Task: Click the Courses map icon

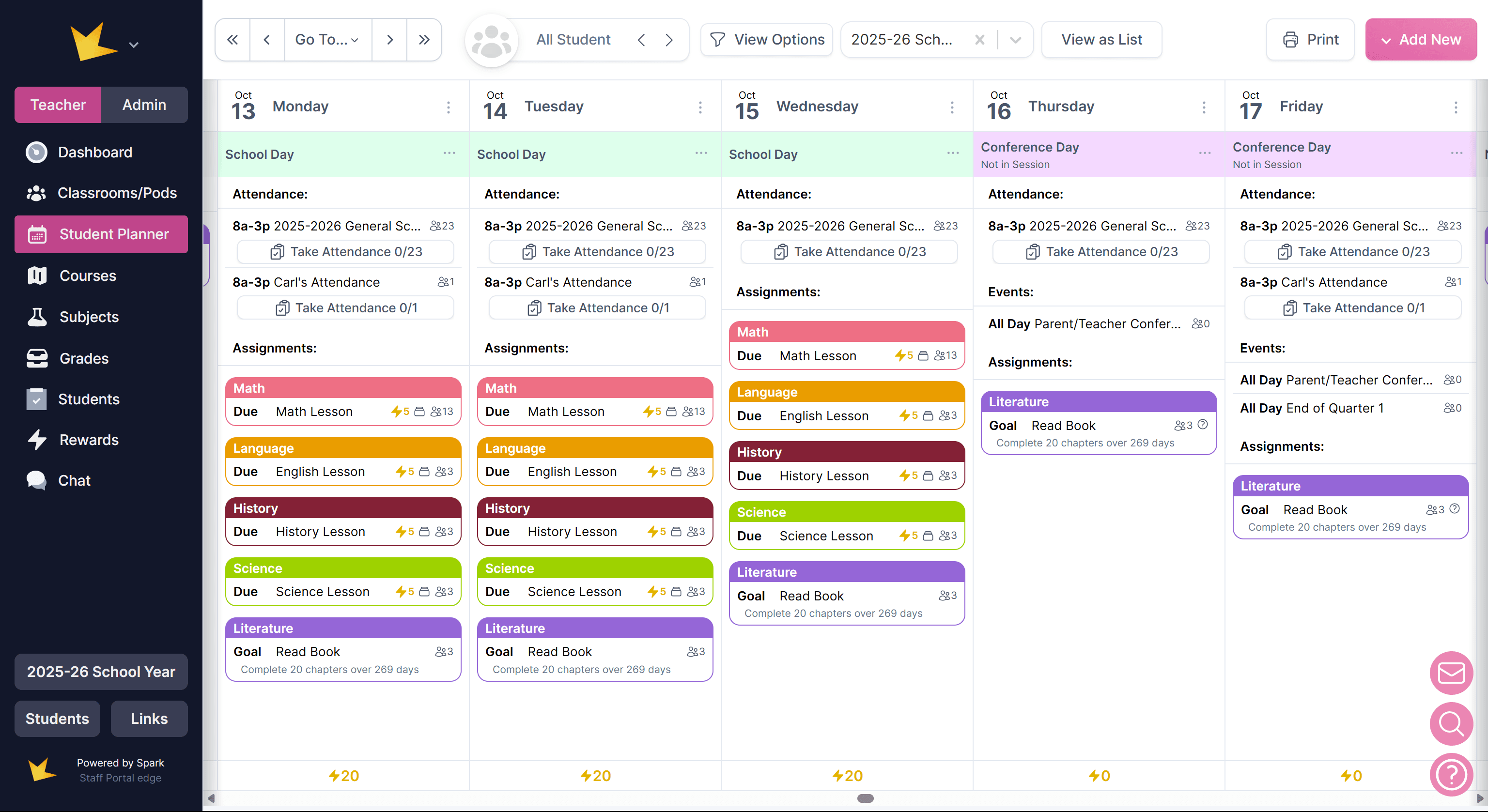Action: coord(37,276)
